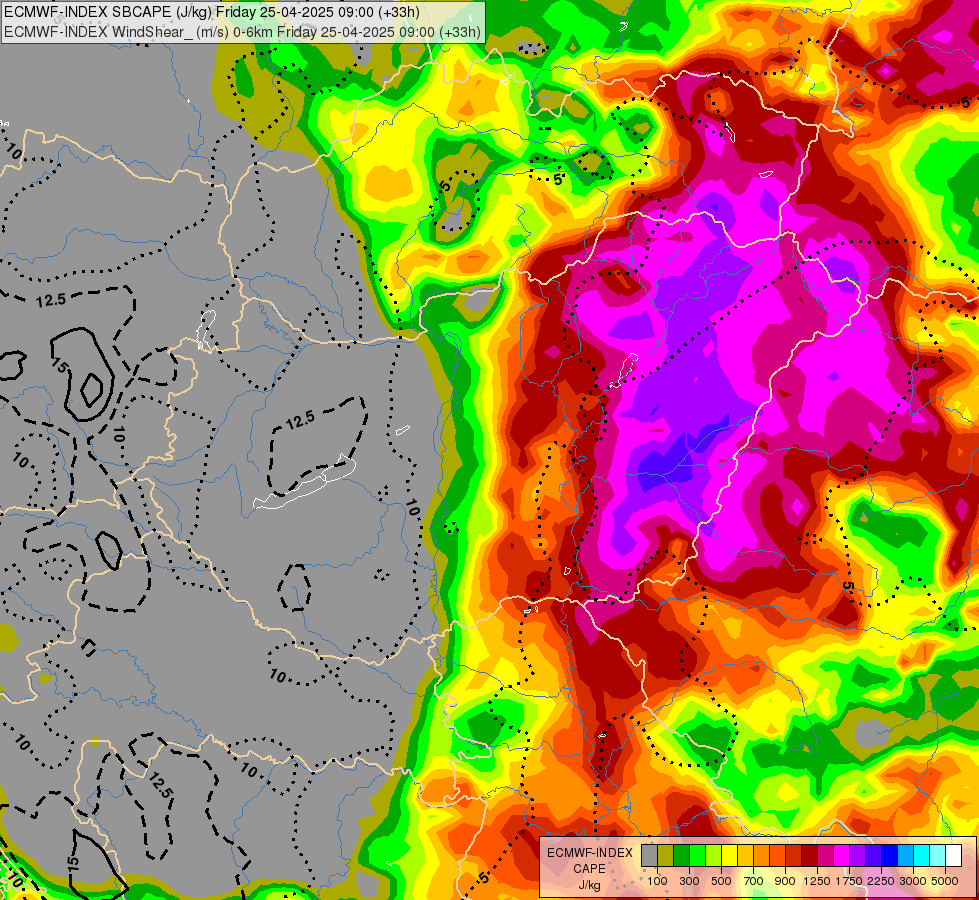Viewport: 979px width, 900px height.
Task: Click the maroon dark red legend swatch
Action: [x=809, y=855]
